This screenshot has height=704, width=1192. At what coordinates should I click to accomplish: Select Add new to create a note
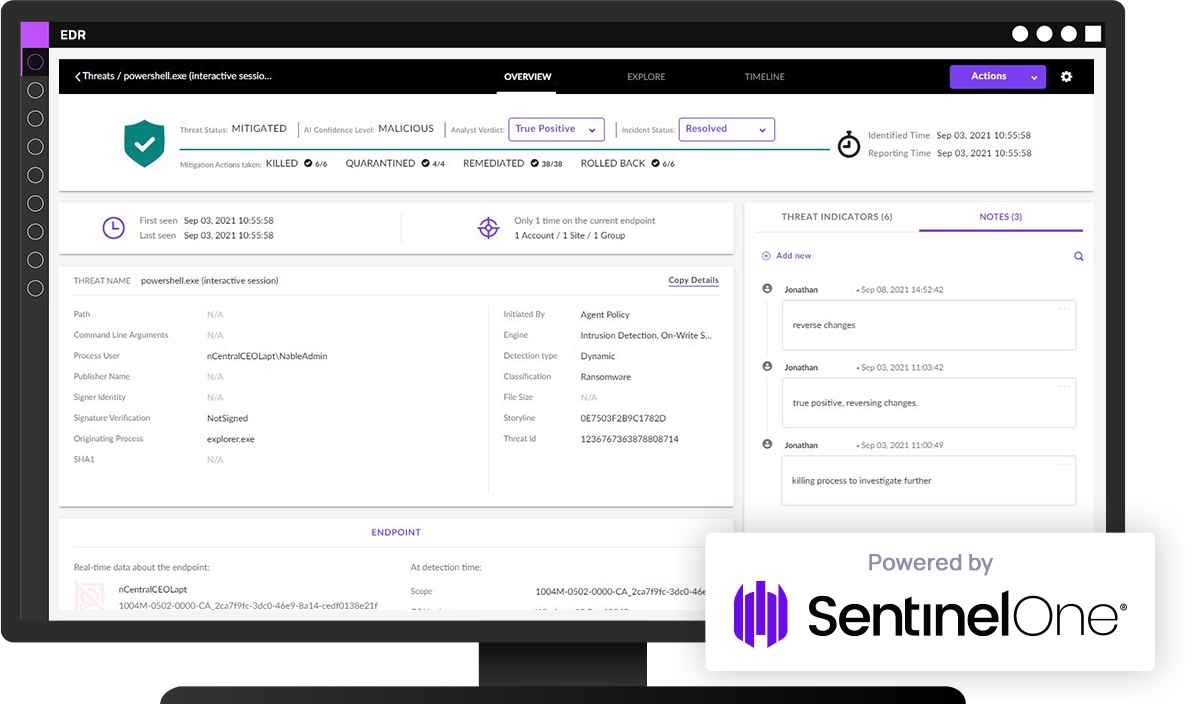tap(786, 256)
